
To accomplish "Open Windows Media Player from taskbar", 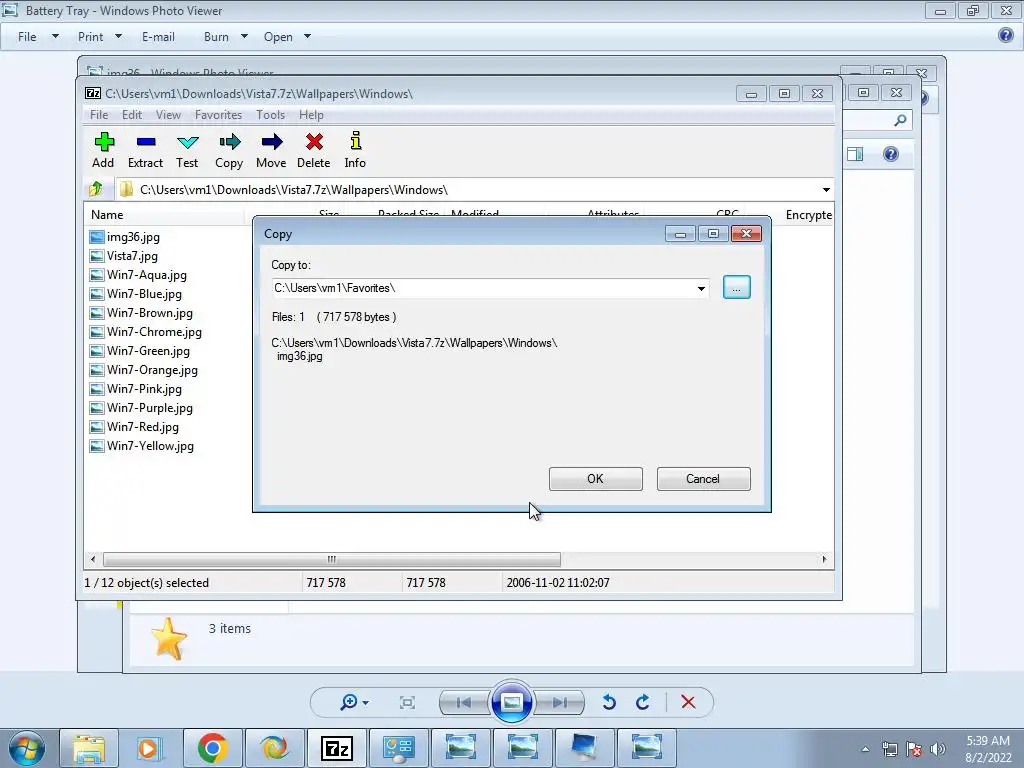I will (150, 748).
